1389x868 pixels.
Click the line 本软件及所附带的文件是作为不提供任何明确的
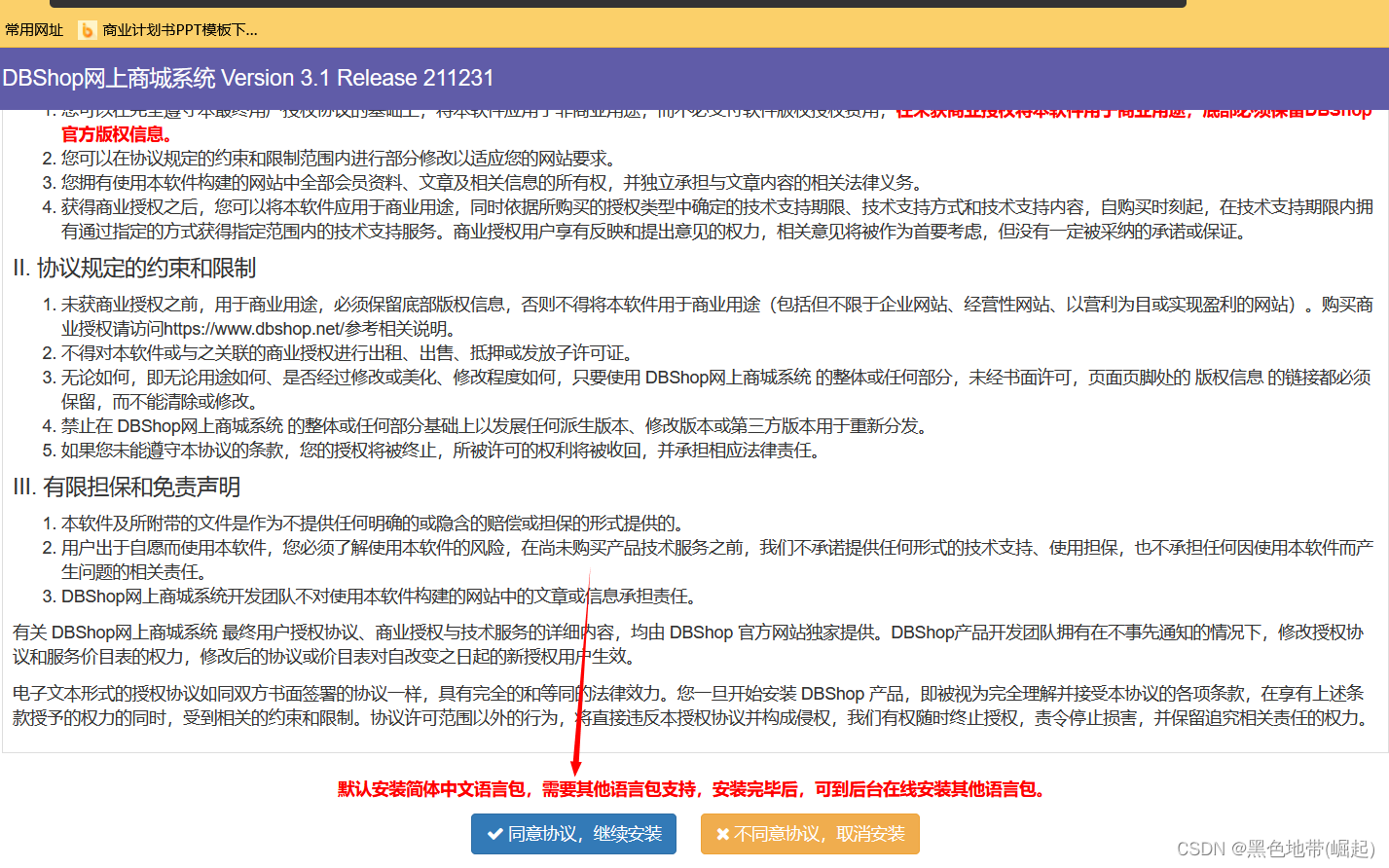374,524
